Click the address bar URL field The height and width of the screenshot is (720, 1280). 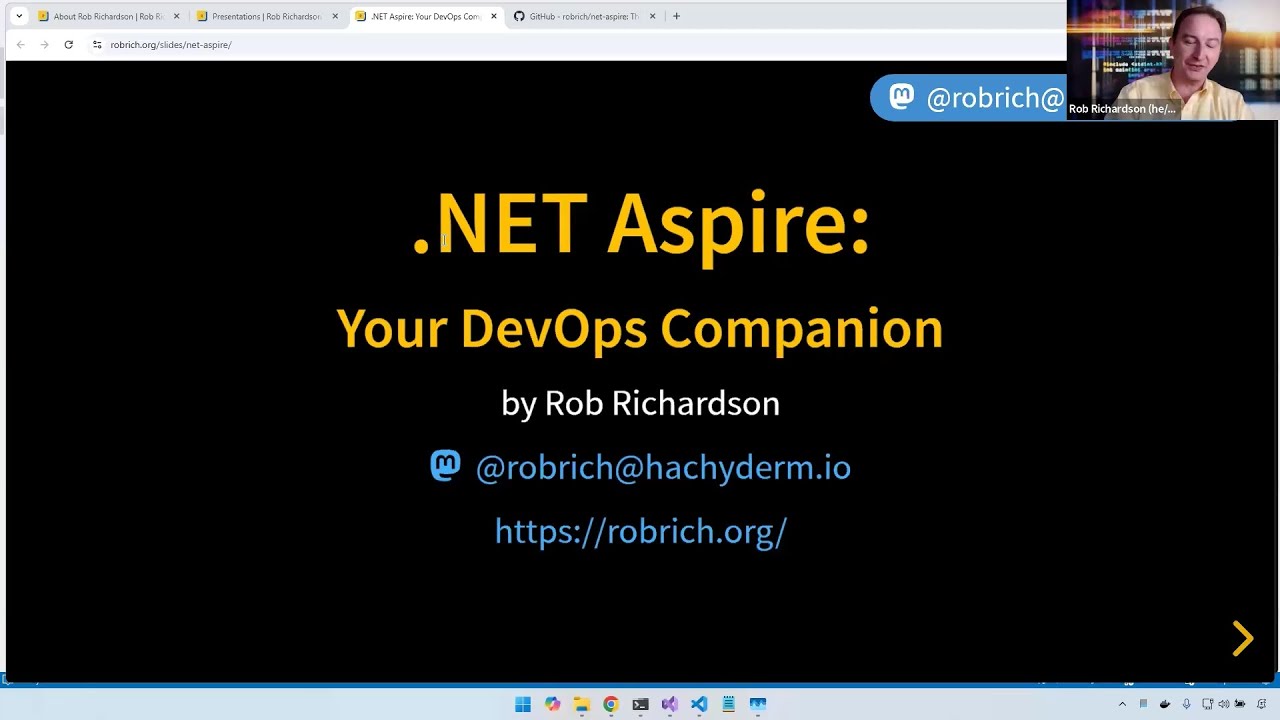580,44
